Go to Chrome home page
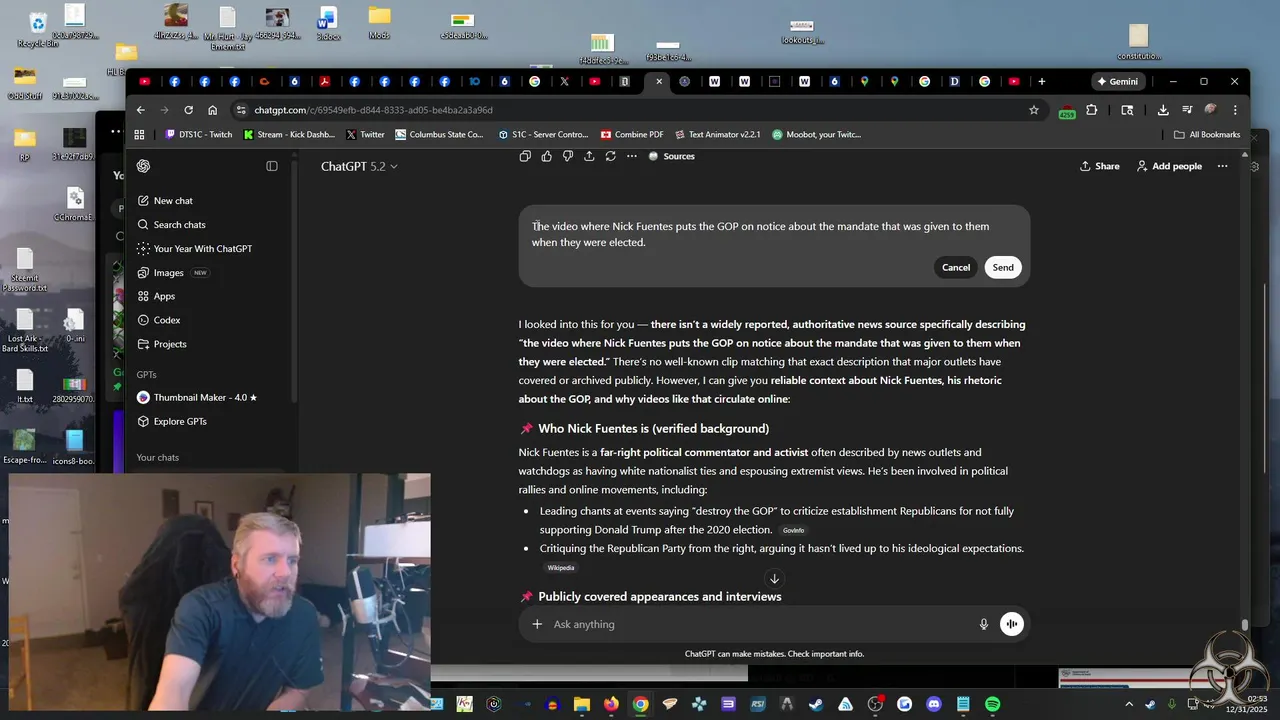 pyautogui.click(x=212, y=110)
